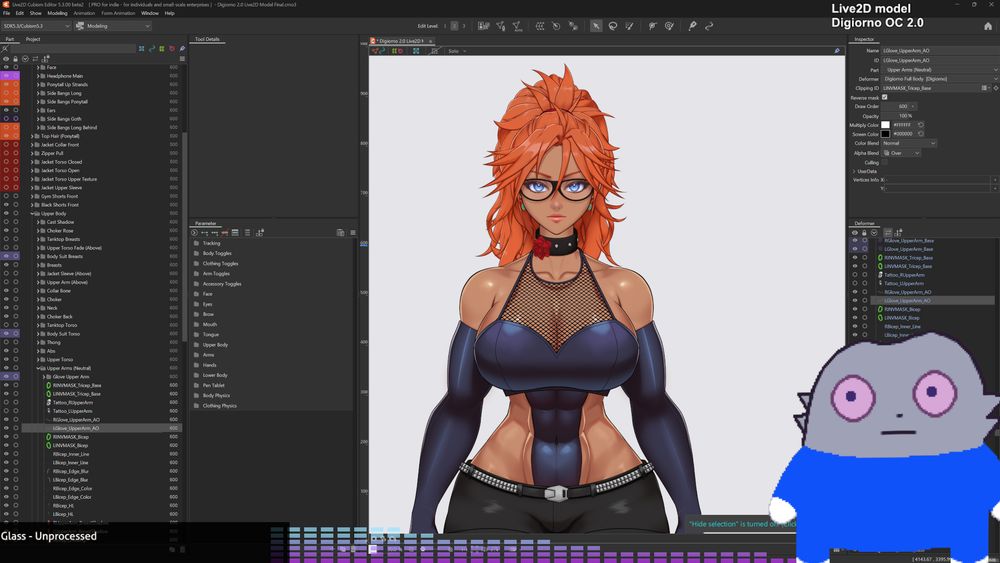Toggle visibility of LGlove_UpperArm_AO in Part list
The image size is (1000, 563).
click(x=6, y=428)
